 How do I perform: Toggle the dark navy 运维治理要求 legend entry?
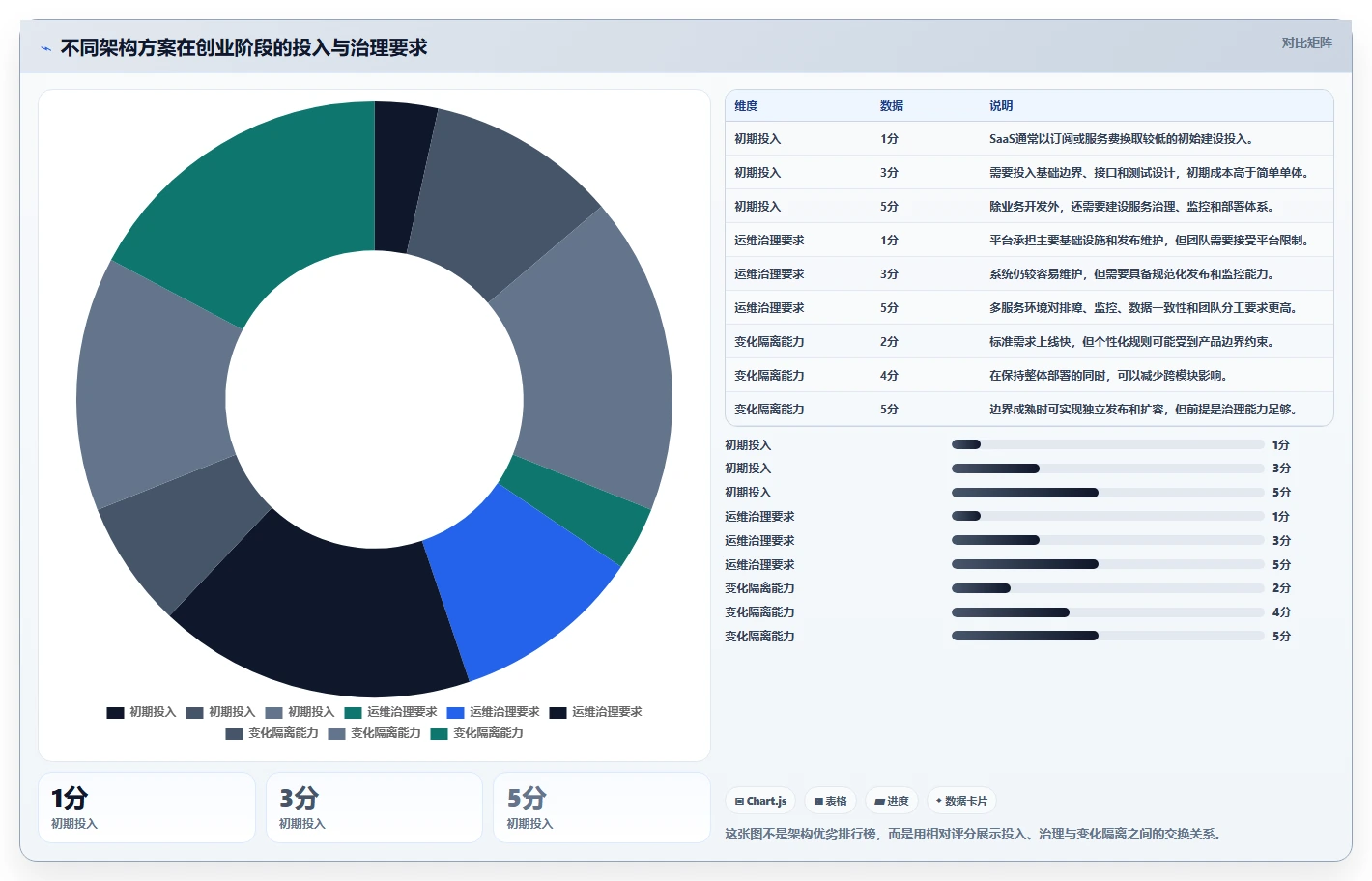(x=595, y=712)
